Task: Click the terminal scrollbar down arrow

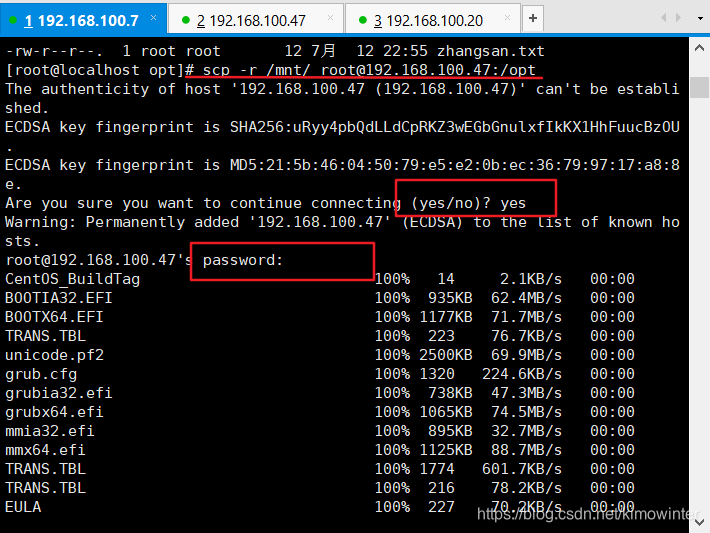Action: (x=699, y=522)
